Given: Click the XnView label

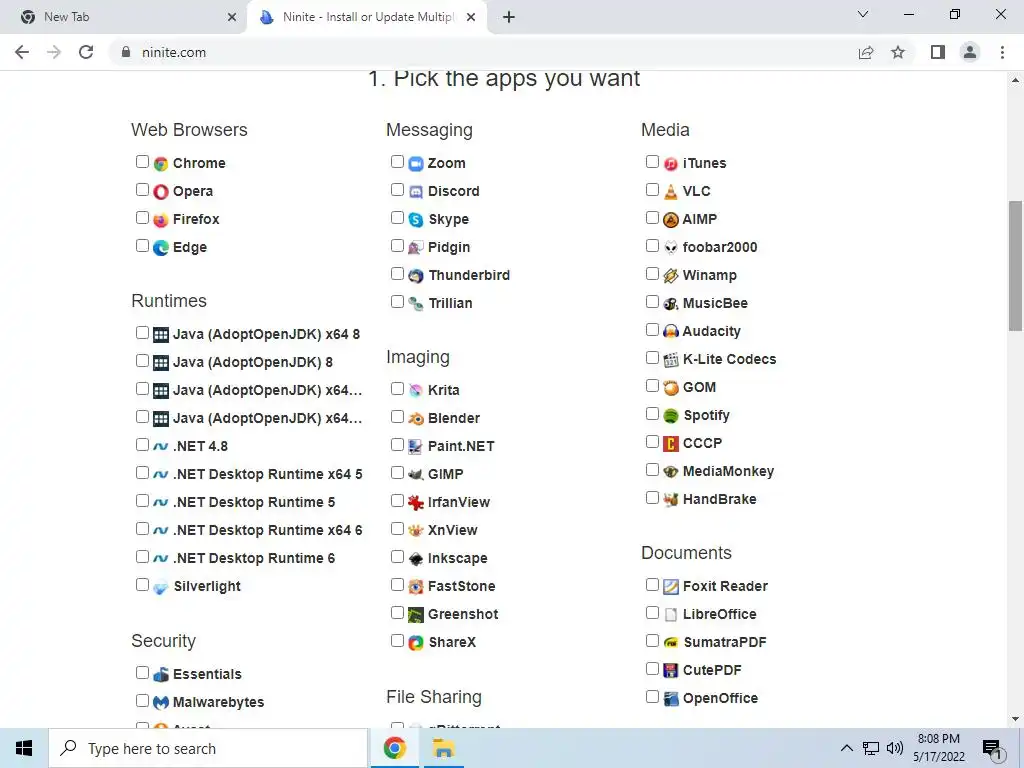Looking at the screenshot, I should coord(453,530).
